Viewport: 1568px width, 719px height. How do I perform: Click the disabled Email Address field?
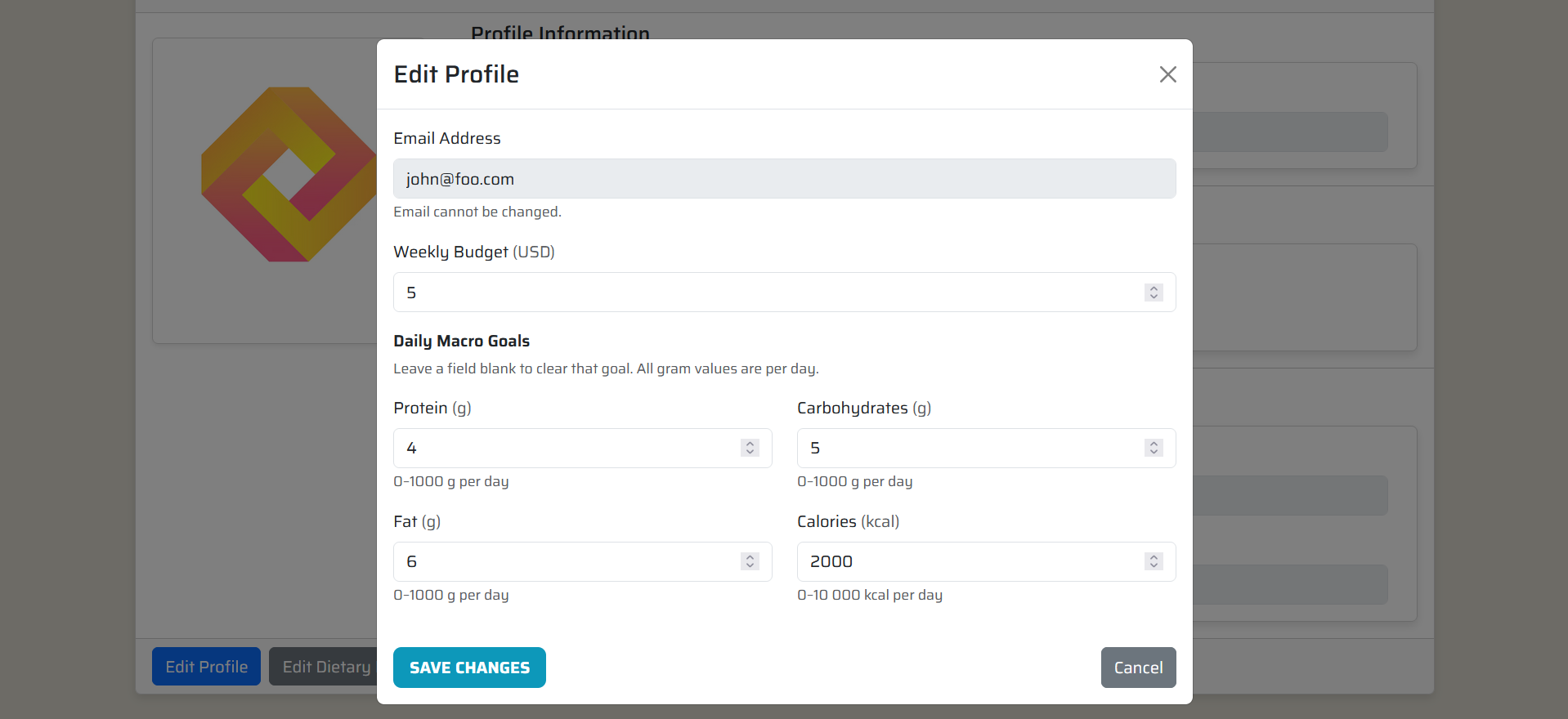(784, 179)
